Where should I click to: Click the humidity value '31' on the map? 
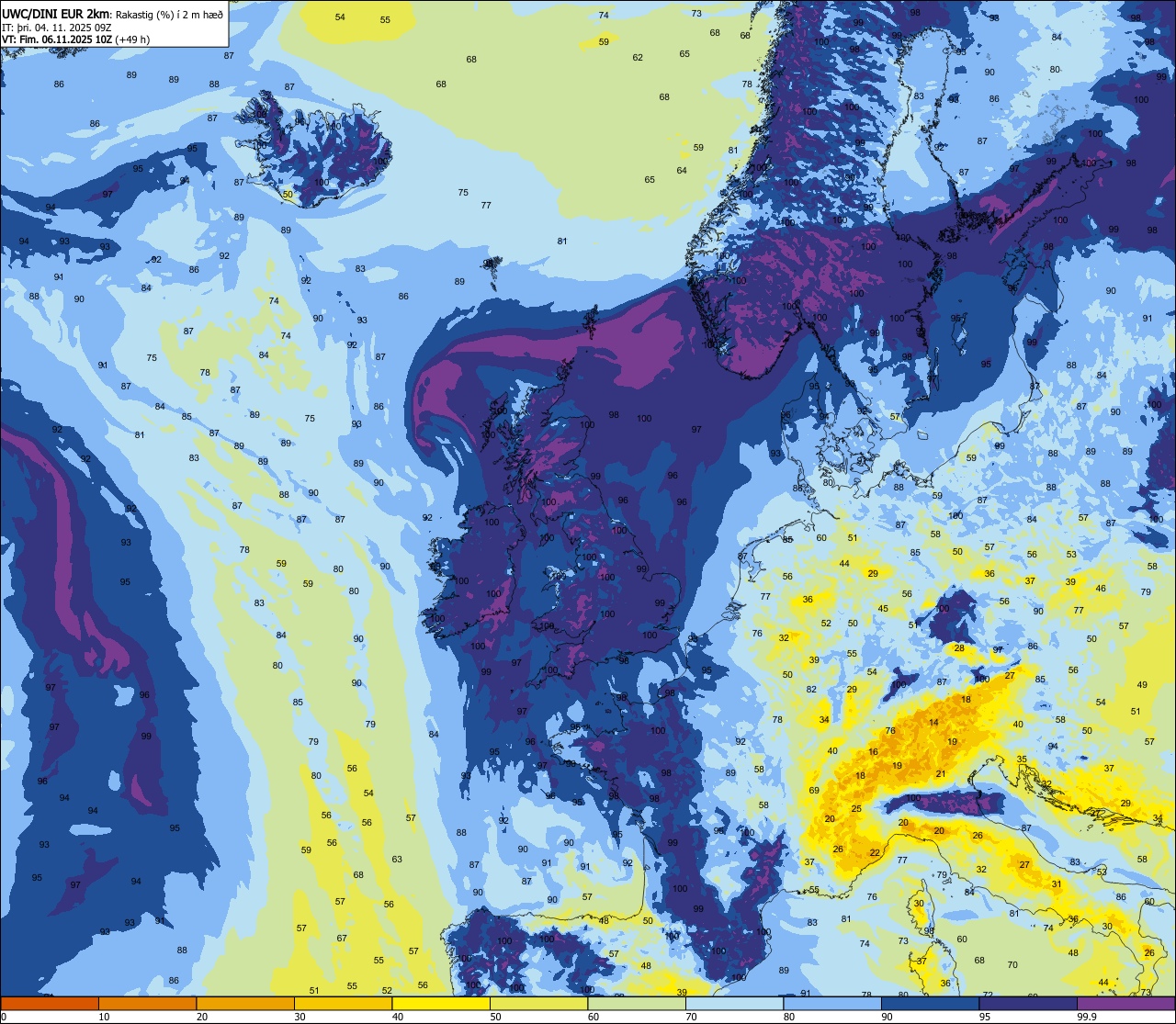coord(1057,884)
